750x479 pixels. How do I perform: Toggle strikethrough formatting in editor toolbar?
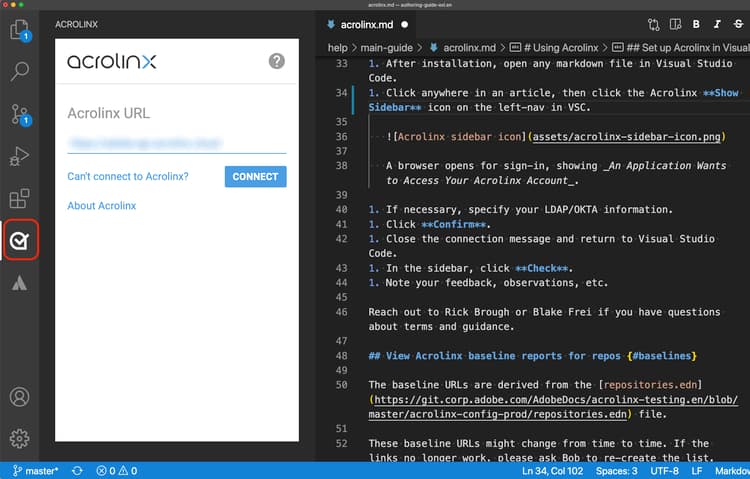tap(738, 24)
